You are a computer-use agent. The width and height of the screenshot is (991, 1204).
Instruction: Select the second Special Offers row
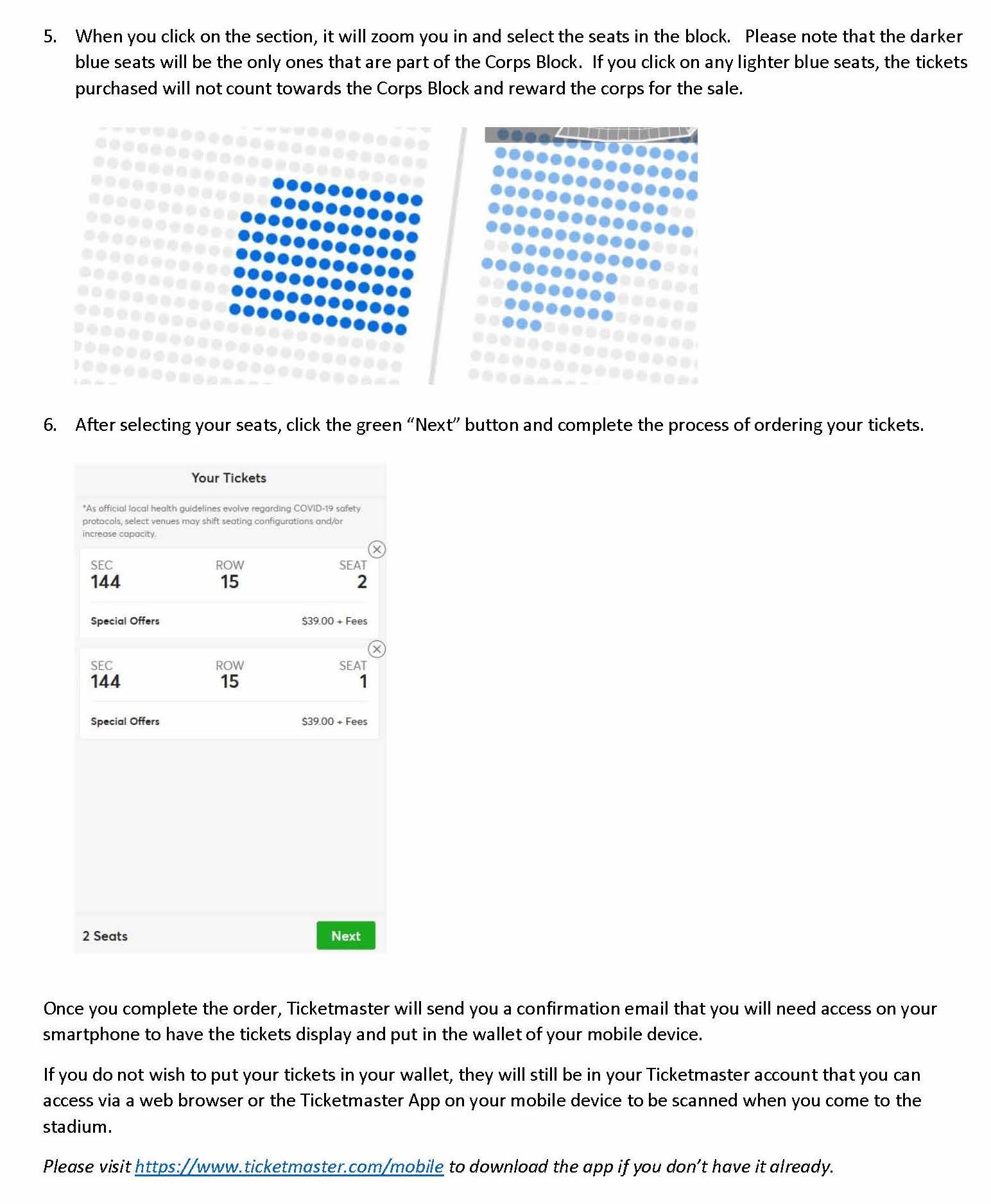[228, 721]
